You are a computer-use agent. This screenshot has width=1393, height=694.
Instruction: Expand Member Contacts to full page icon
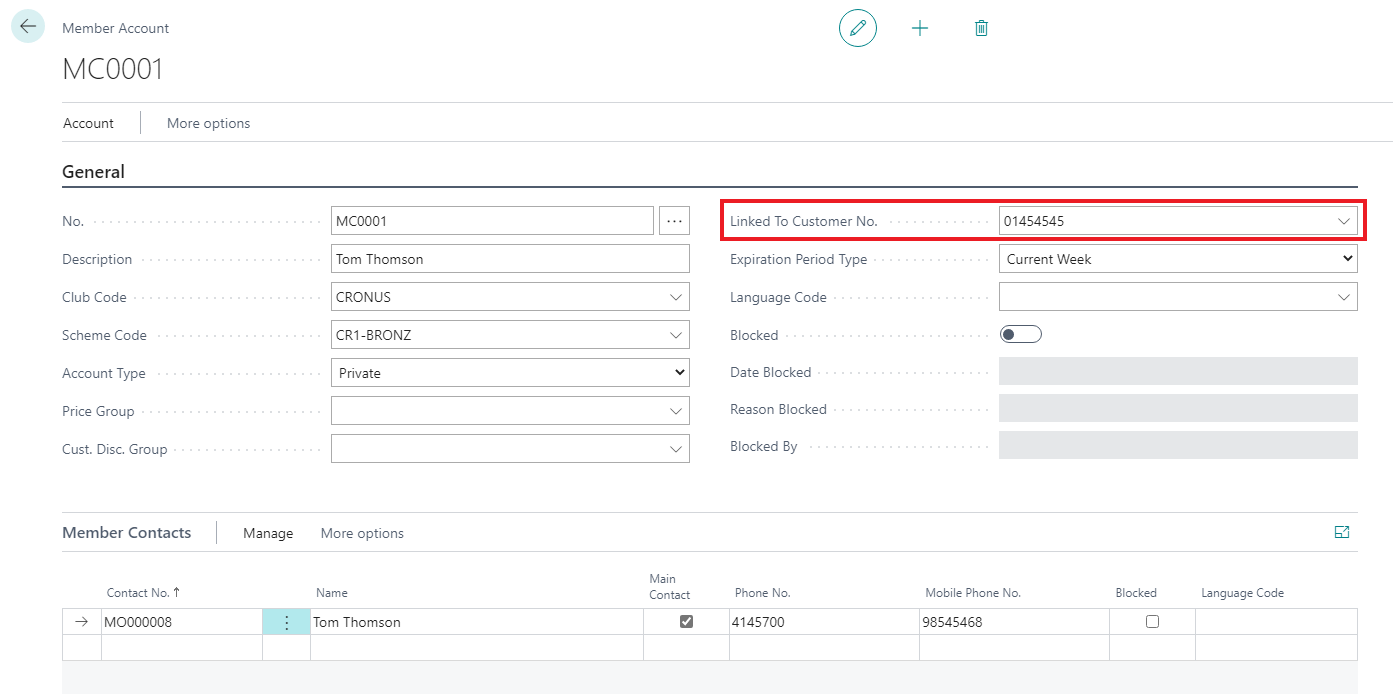point(1342,533)
